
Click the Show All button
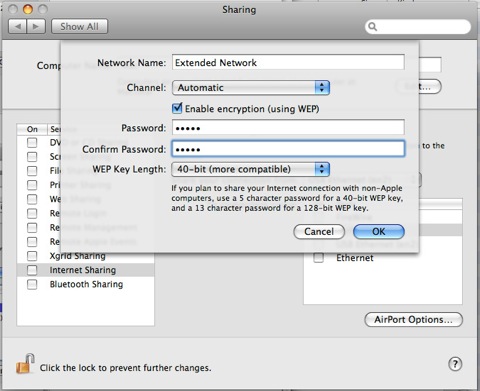pos(79,26)
